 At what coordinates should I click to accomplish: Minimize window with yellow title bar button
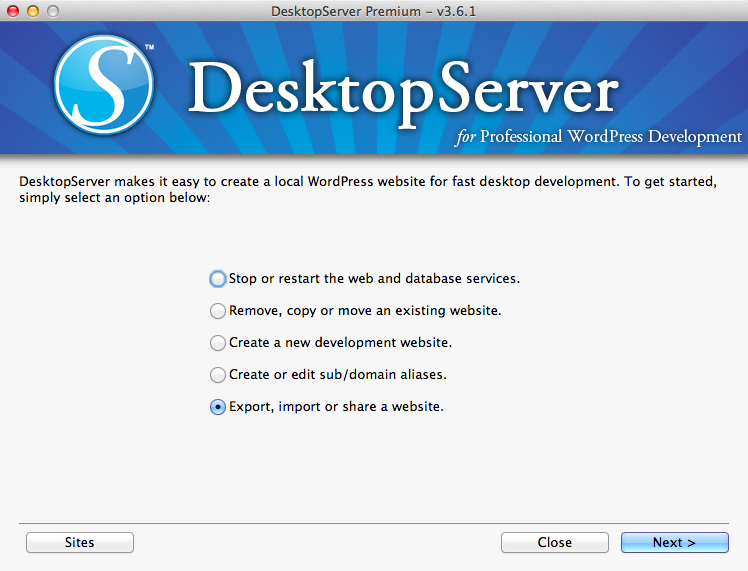(33, 11)
